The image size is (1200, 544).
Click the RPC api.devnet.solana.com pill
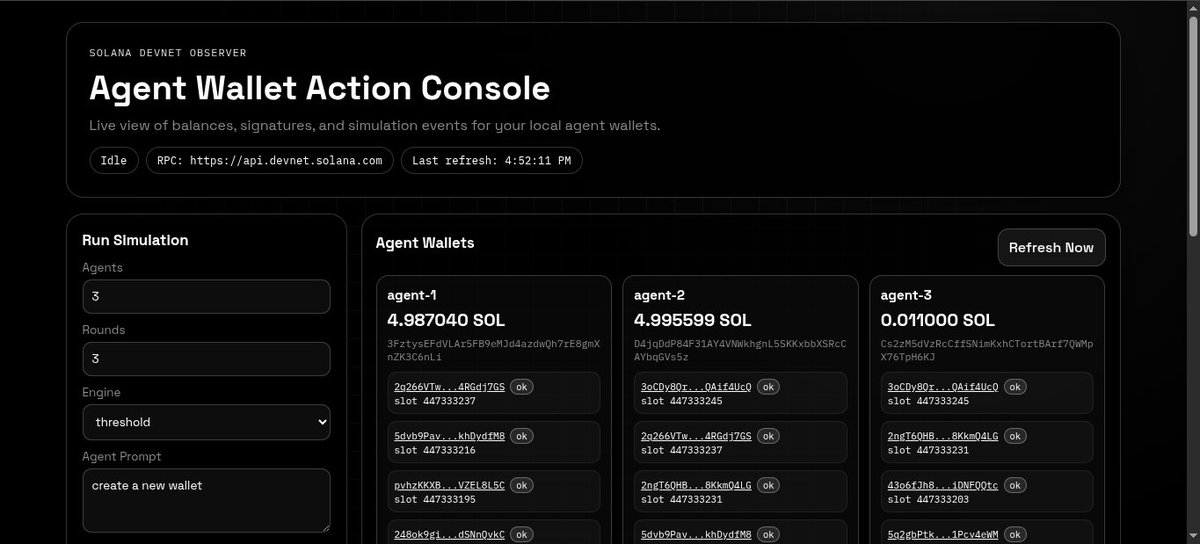[270, 160]
